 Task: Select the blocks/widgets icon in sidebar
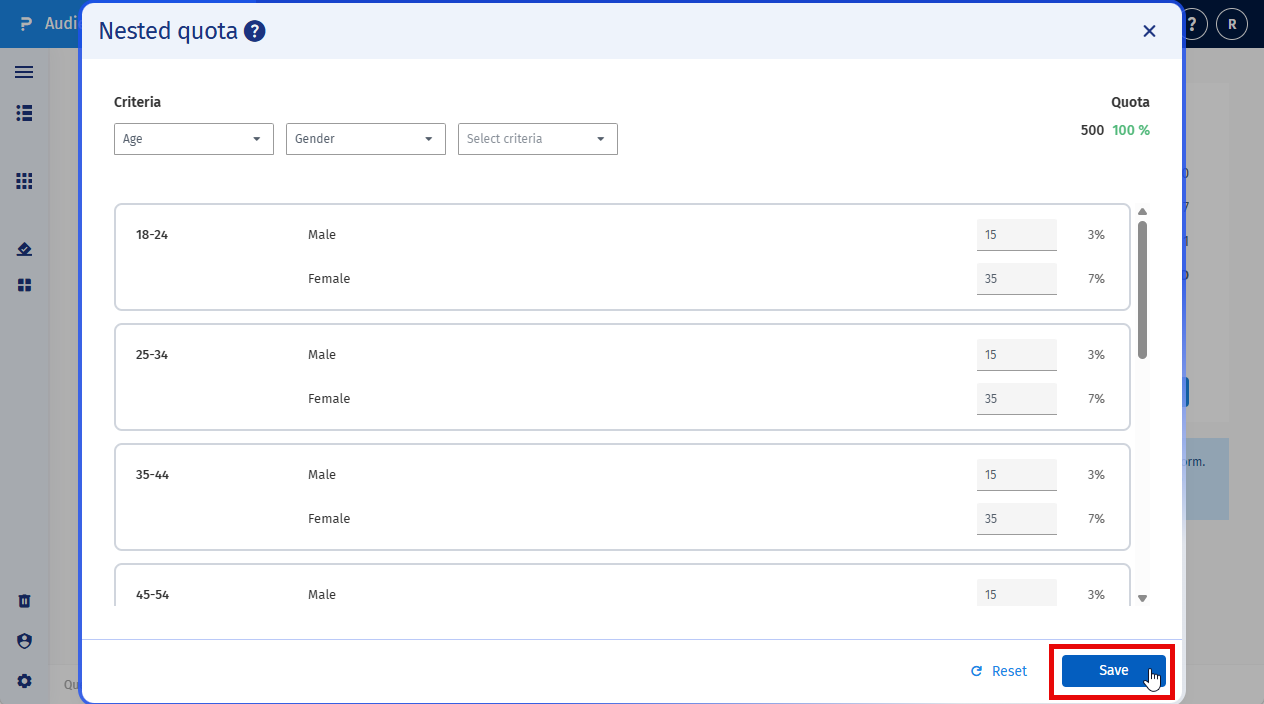click(24, 285)
